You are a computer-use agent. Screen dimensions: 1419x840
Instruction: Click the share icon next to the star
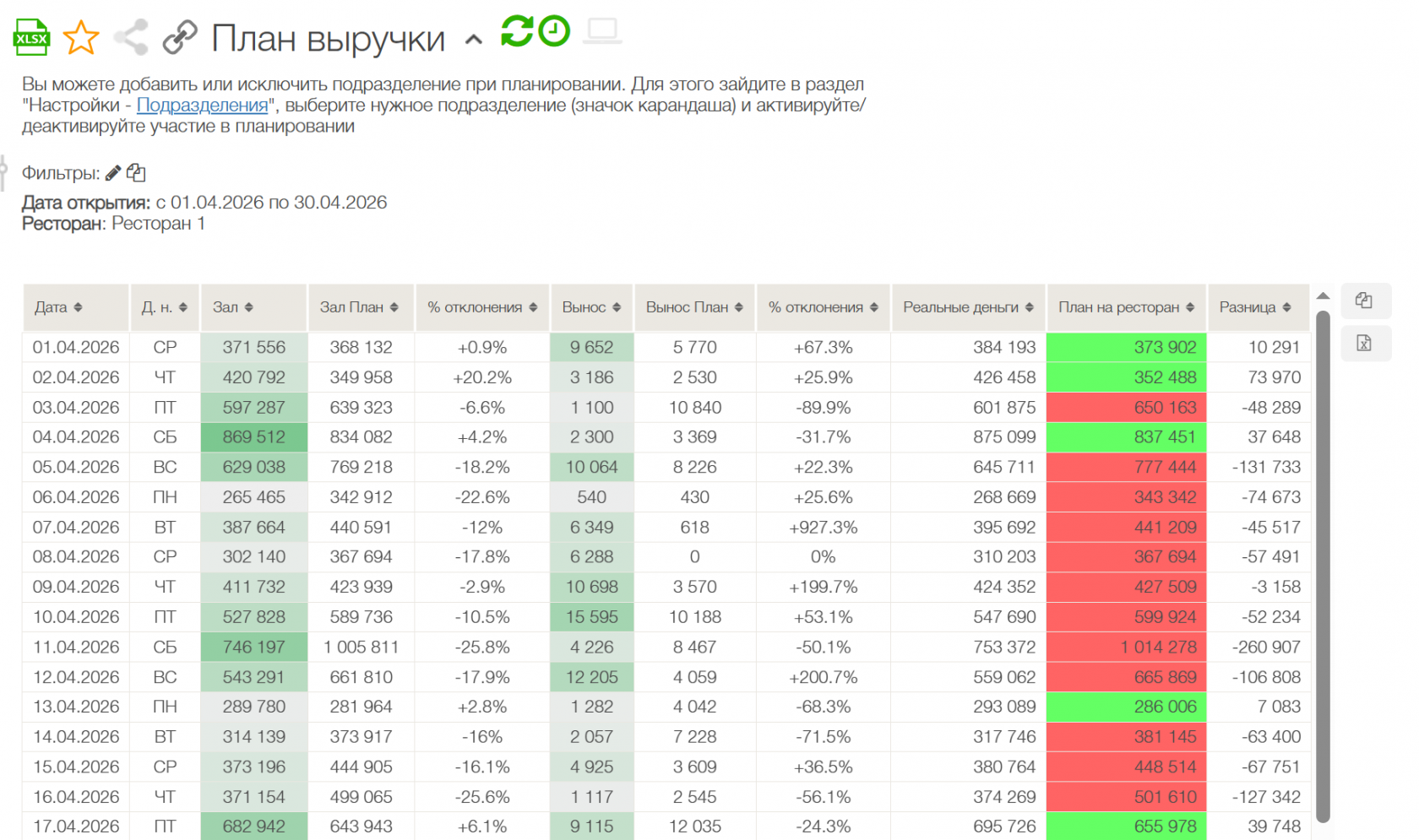pyautogui.click(x=131, y=37)
